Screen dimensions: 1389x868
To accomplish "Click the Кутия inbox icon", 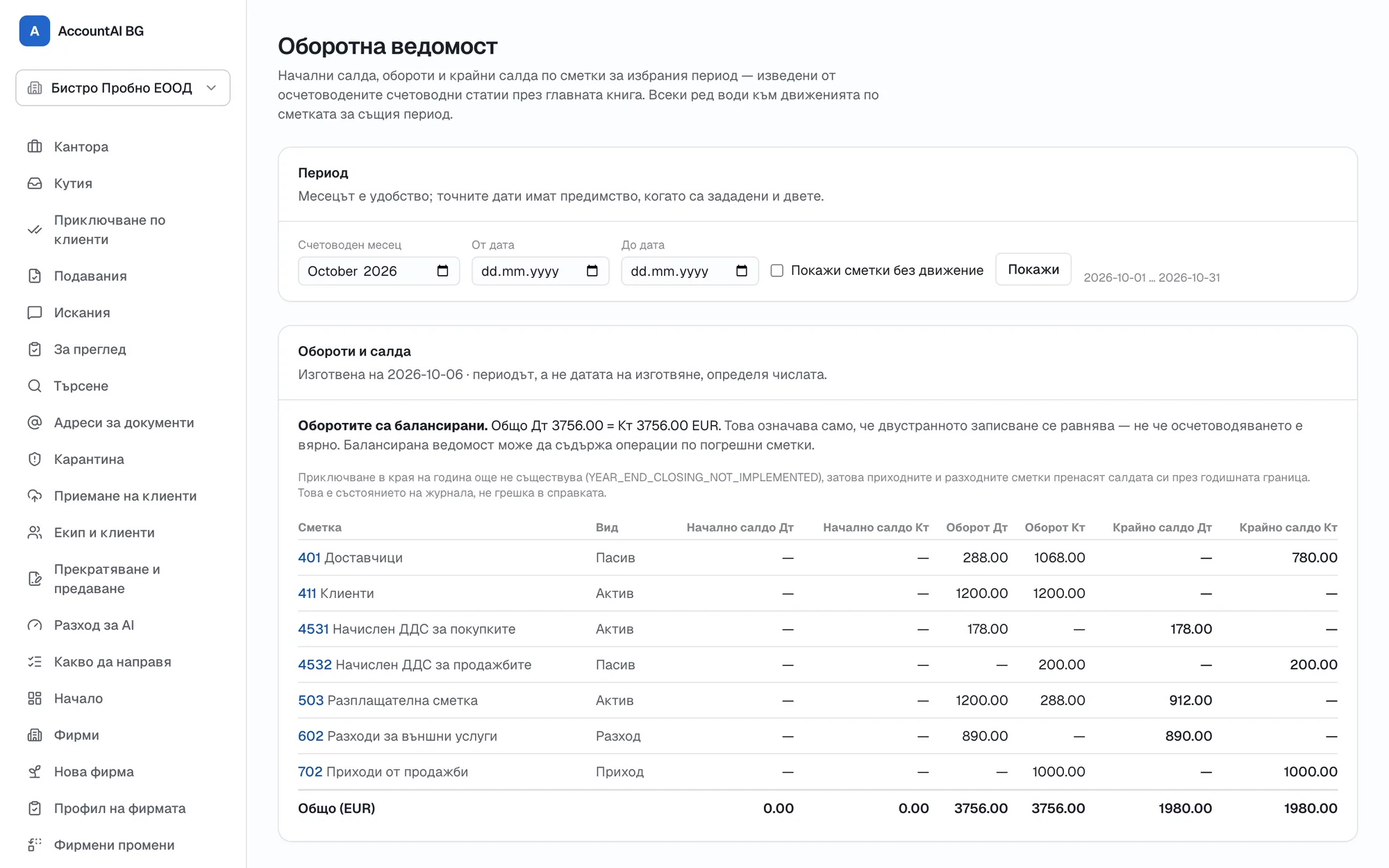I will [x=35, y=183].
